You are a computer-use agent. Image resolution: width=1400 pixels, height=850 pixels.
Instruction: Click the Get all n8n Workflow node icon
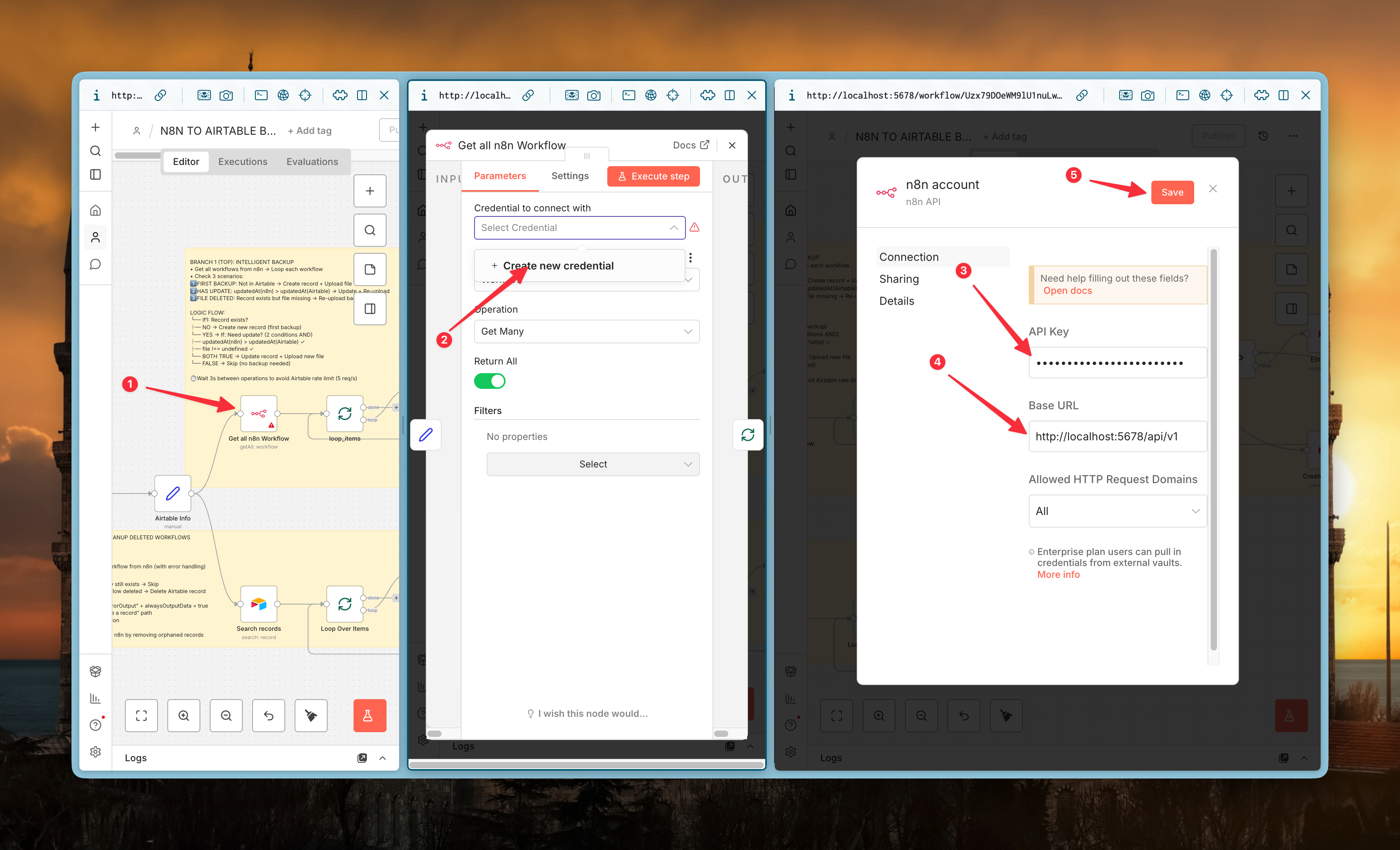click(x=258, y=414)
